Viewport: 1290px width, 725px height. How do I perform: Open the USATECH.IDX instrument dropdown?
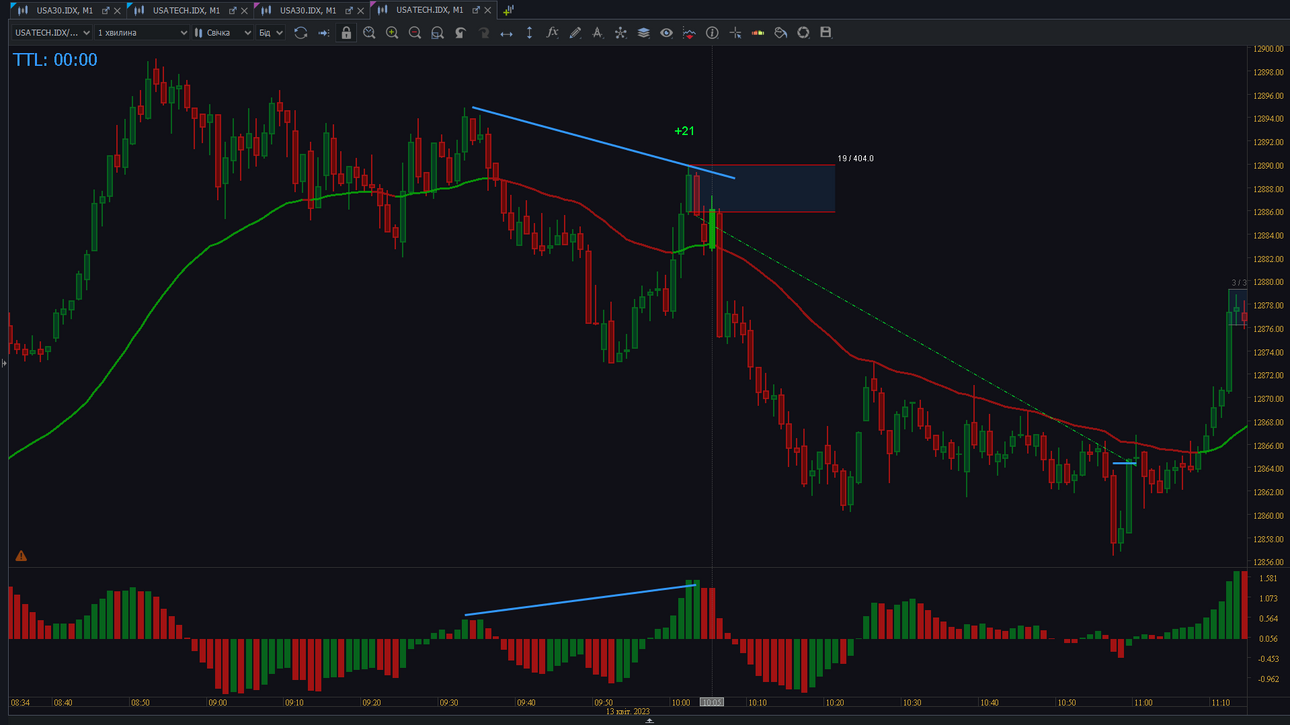52,33
